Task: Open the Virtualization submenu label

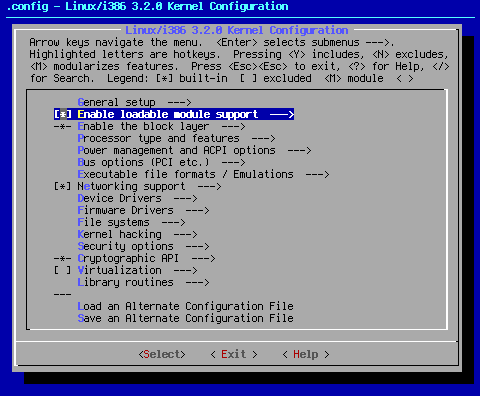Action: (137, 270)
